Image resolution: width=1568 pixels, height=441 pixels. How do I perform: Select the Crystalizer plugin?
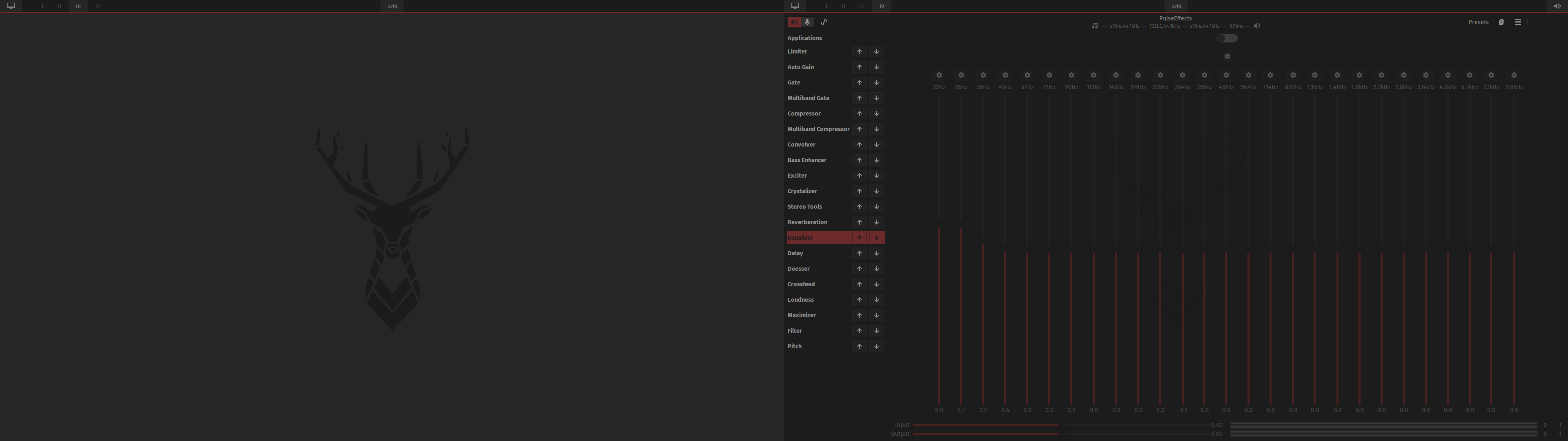(x=802, y=191)
